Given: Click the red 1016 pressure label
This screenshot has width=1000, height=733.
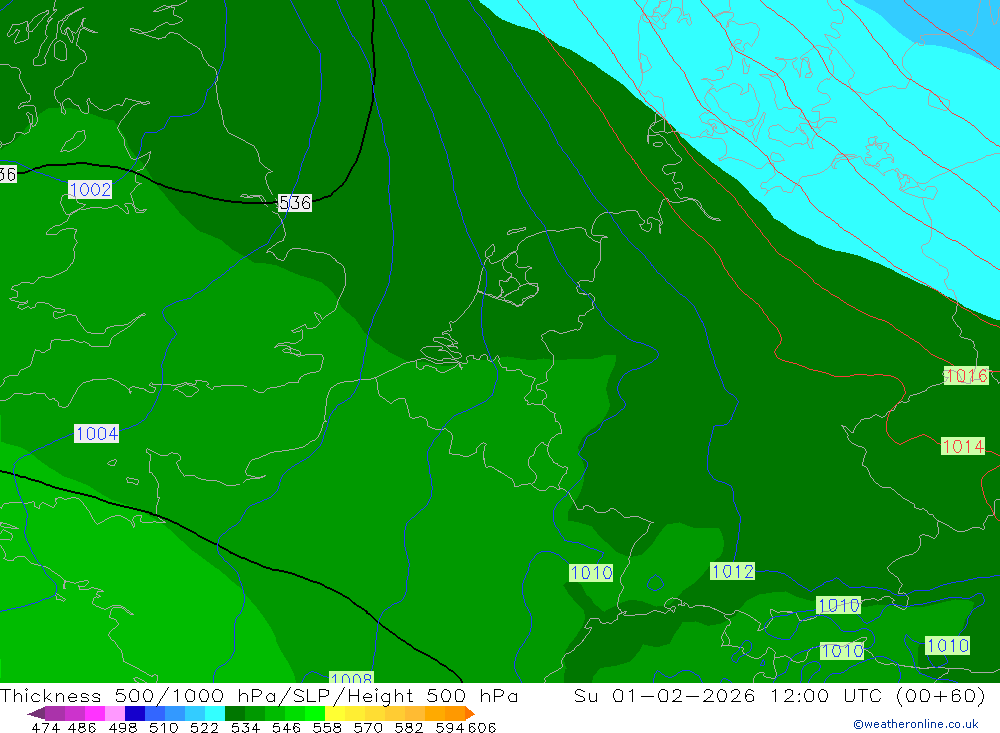Looking at the screenshot, I should pos(966,376).
